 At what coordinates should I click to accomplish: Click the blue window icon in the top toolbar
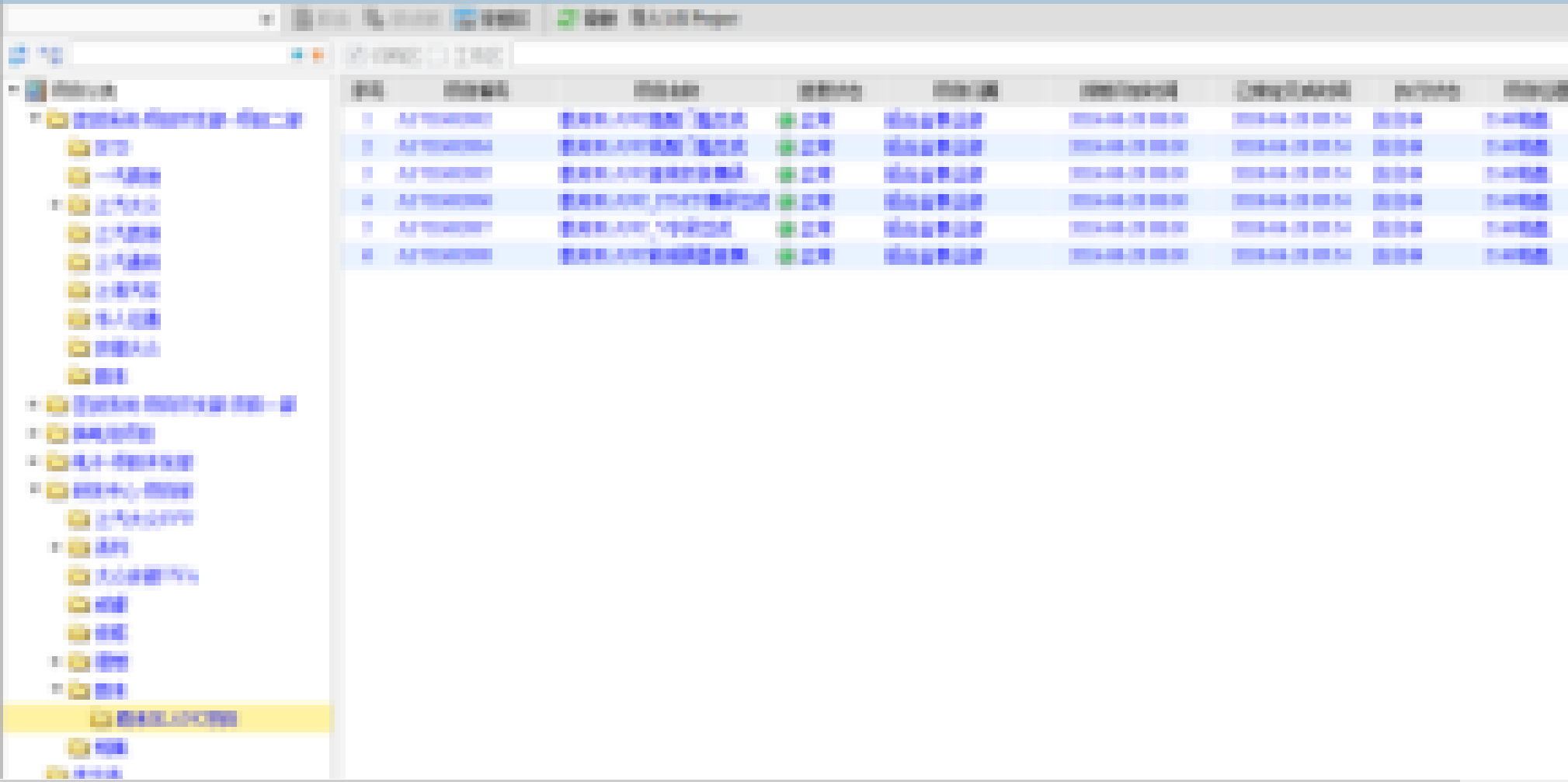pos(465,19)
